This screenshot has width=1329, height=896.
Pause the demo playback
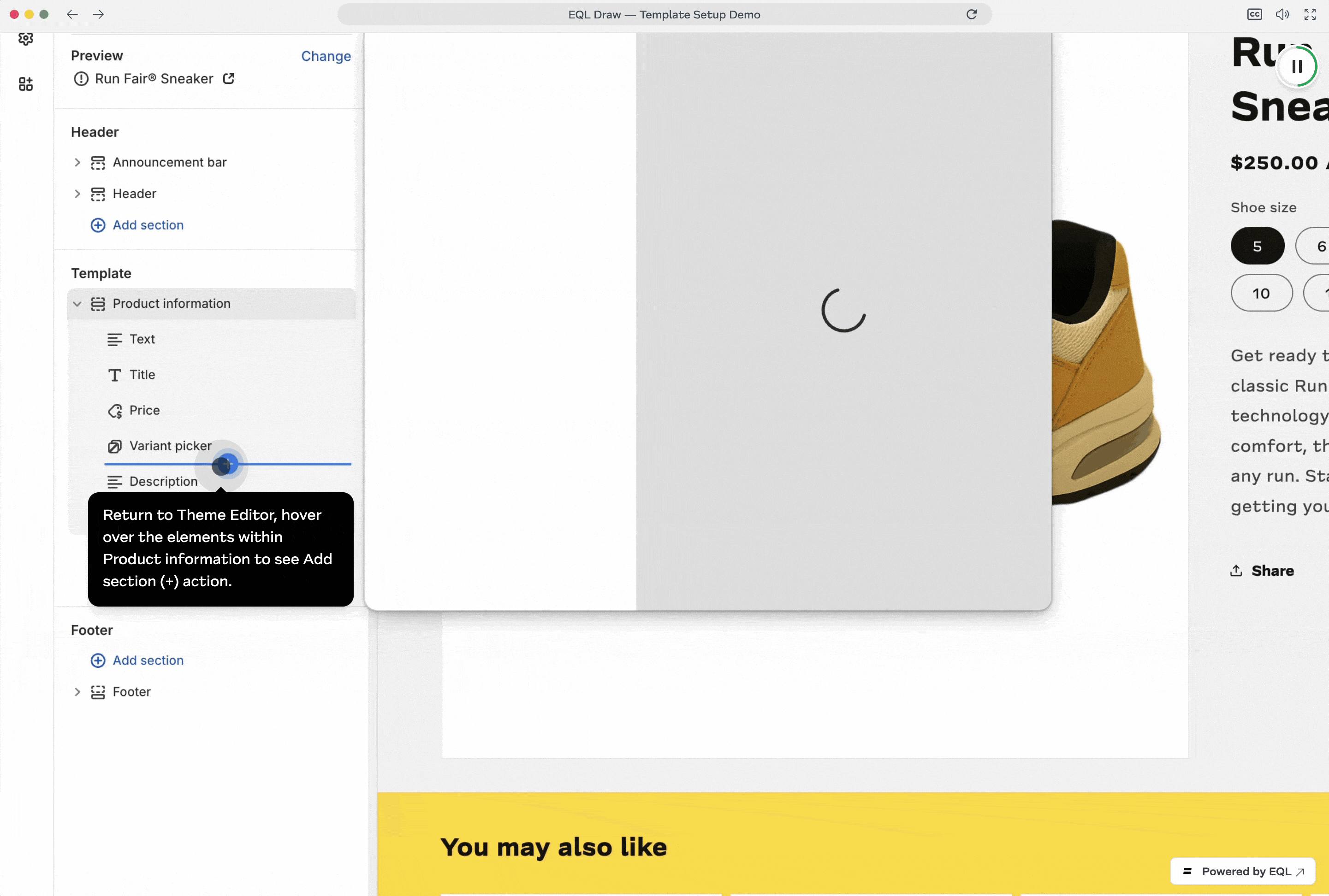[x=1297, y=66]
